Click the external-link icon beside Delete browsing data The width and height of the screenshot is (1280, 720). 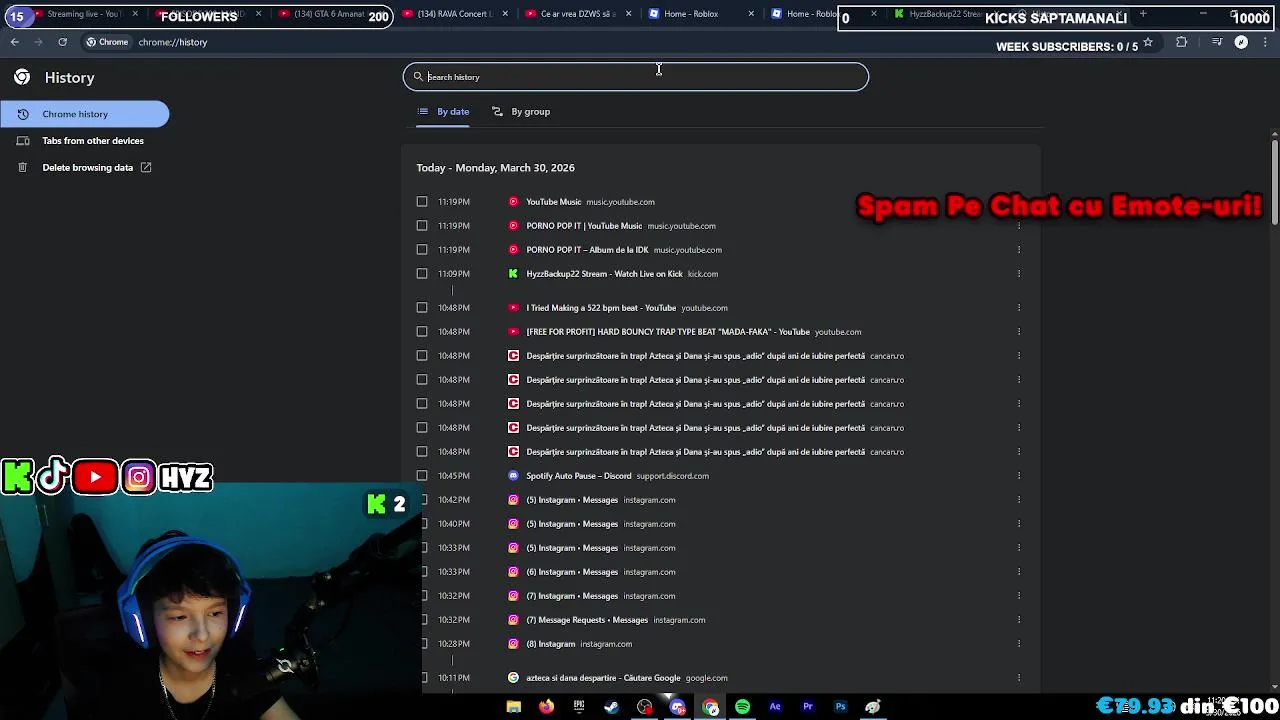(x=146, y=167)
